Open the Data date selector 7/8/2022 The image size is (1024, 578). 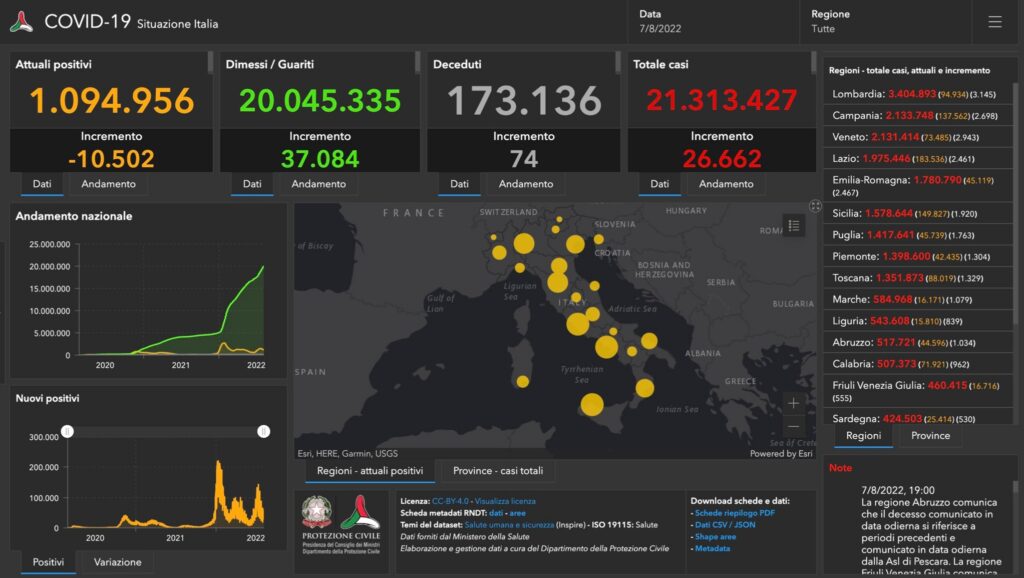(x=713, y=22)
